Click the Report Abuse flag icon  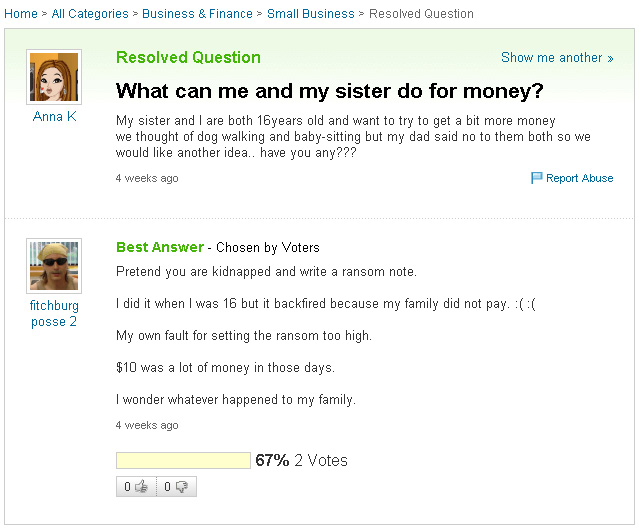[x=536, y=178]
